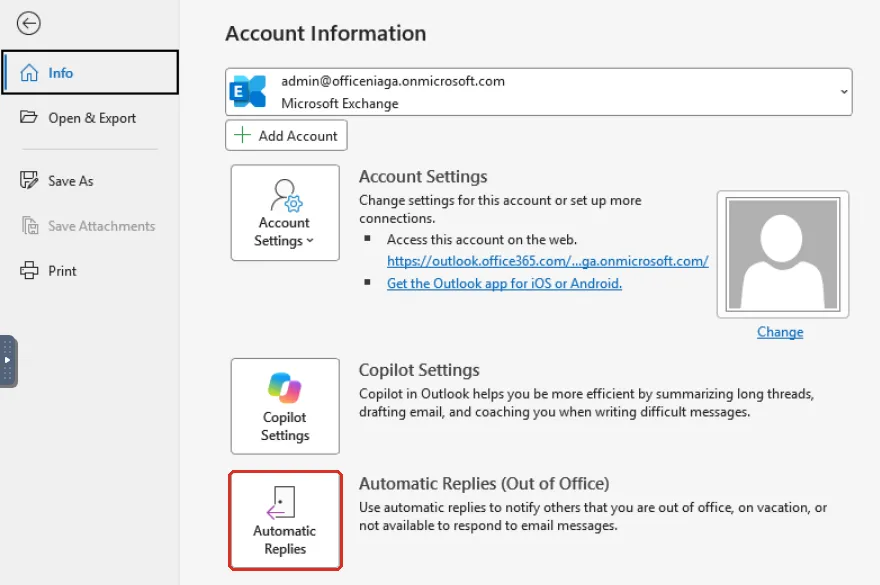Click the Add Account button
Viewport: 880px width, 585px height.
pyautogui.click(x=286, y=136)
